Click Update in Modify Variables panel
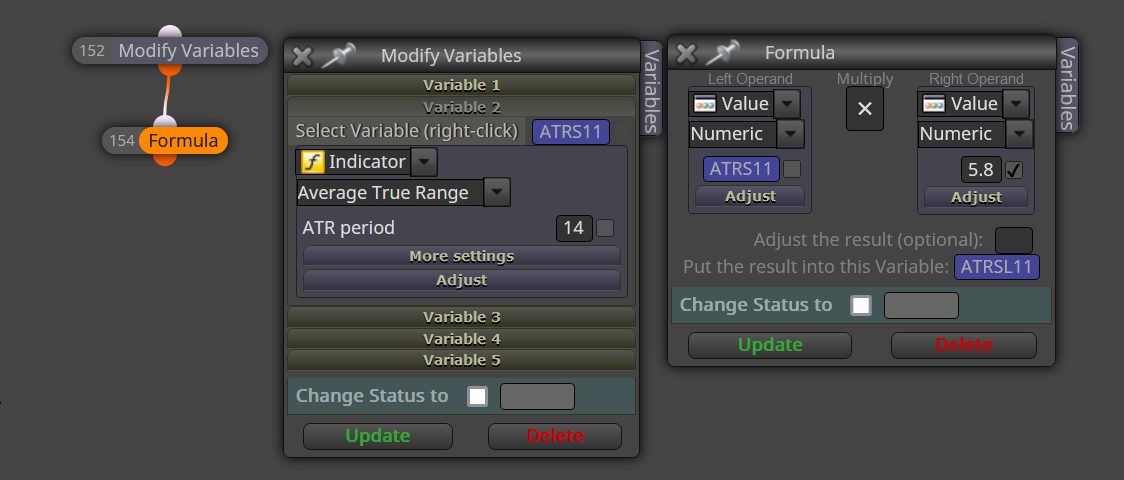1124x480 pixels. point(378,436)
